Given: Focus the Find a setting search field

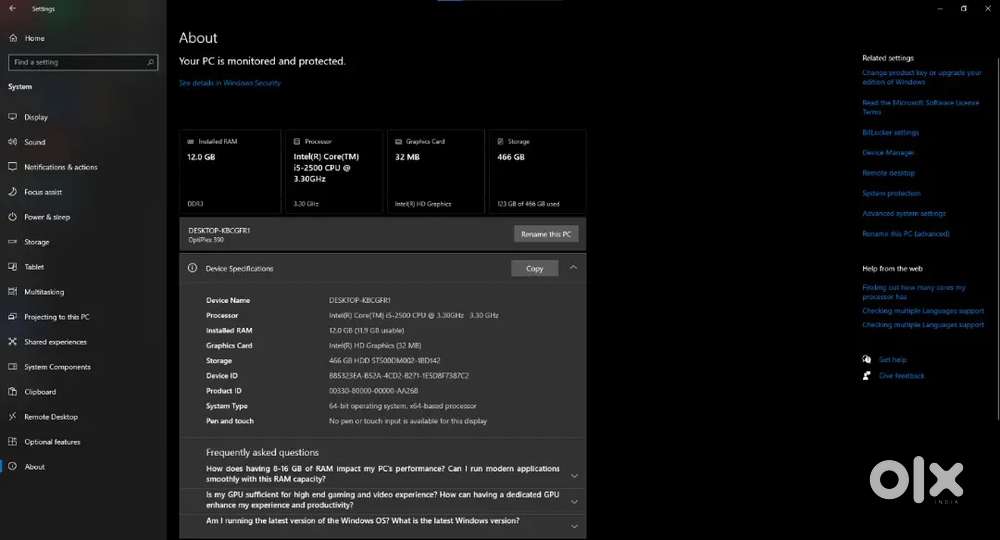Looking at the screenshot, I should [x=83, y=62].
